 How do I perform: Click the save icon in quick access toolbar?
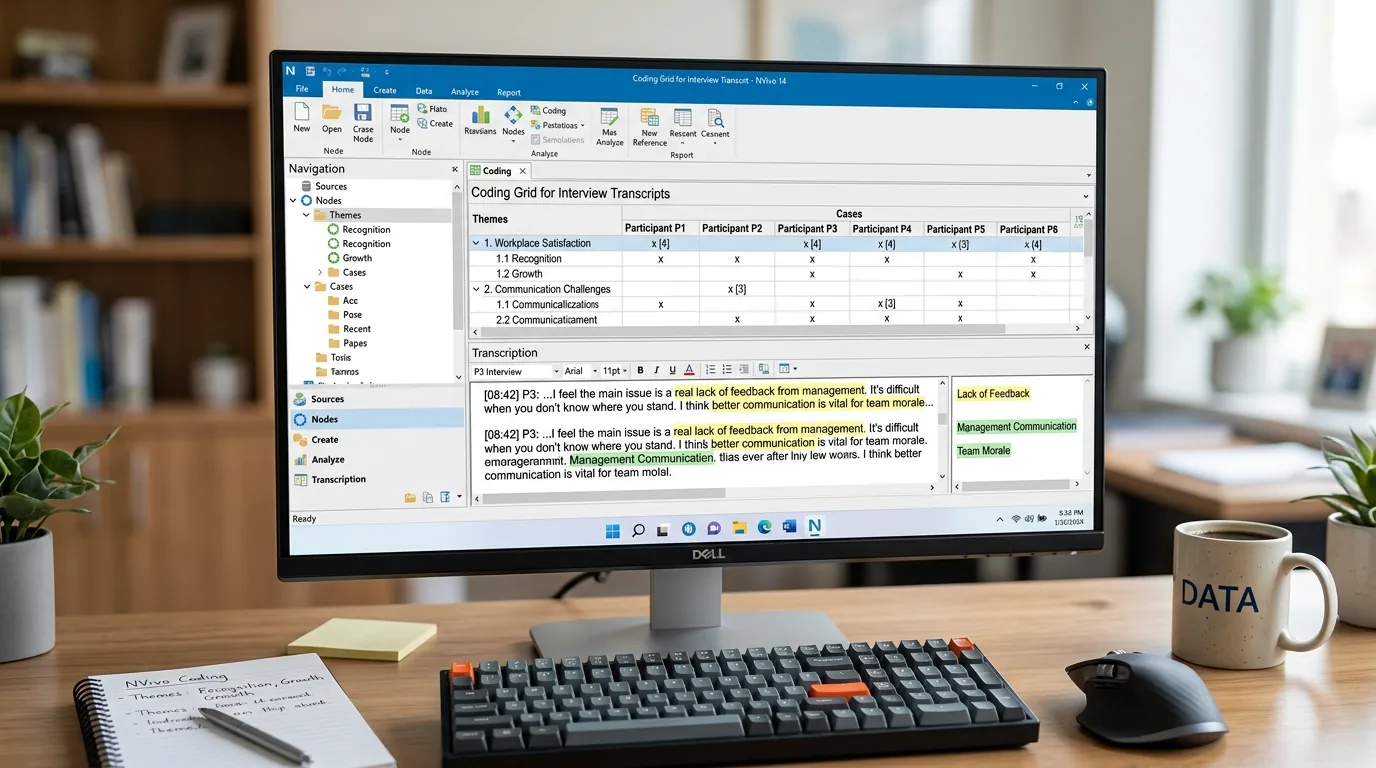tap(311, 71)
